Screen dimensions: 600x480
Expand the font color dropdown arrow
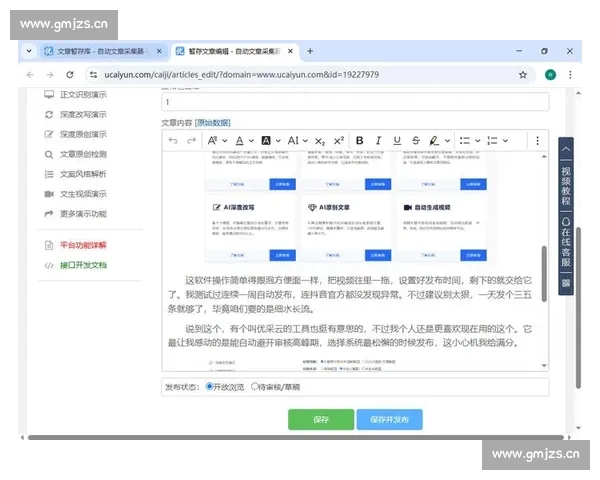point(251,141)
